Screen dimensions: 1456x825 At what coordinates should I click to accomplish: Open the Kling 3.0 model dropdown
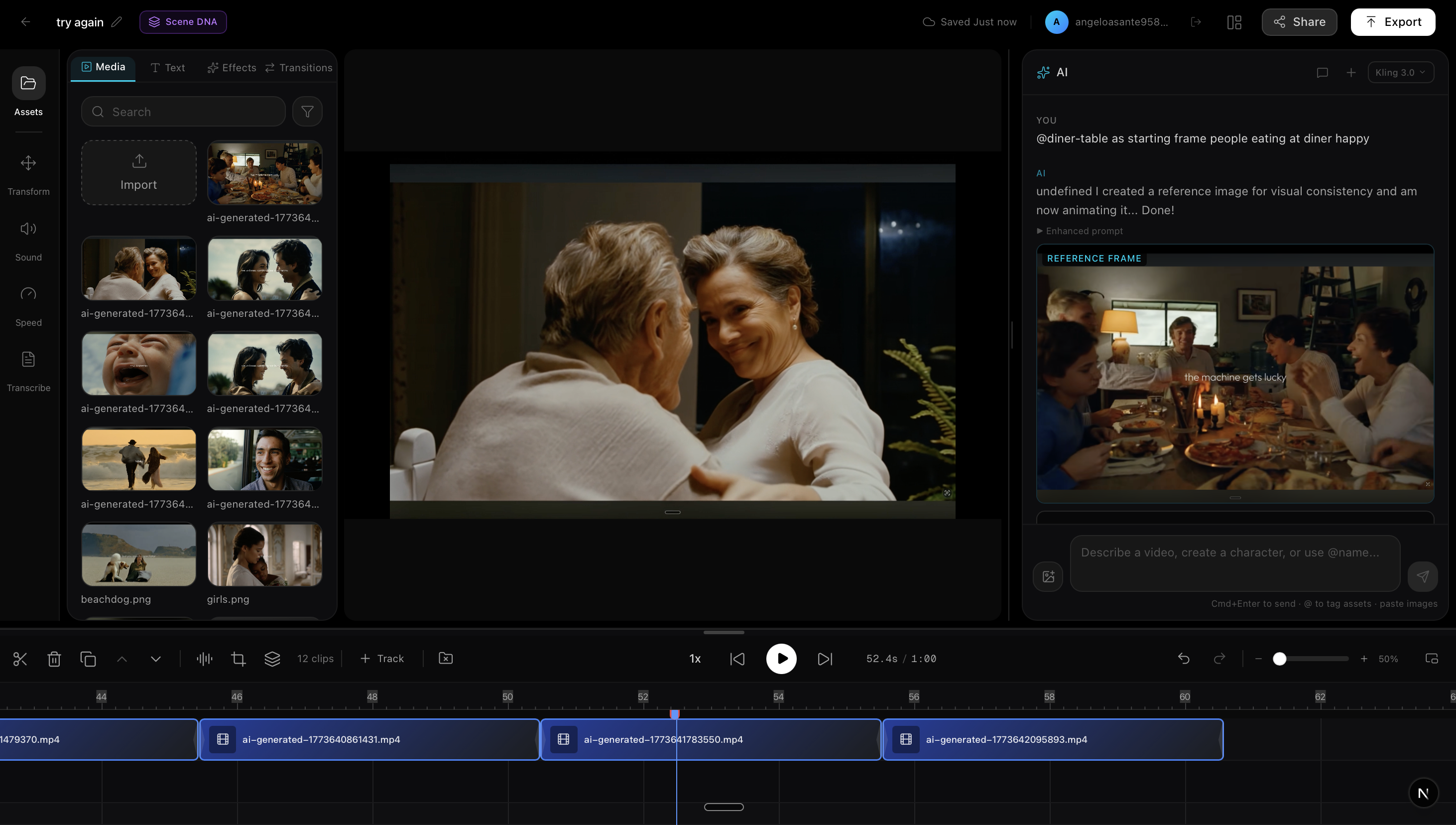coord(1401,73)
